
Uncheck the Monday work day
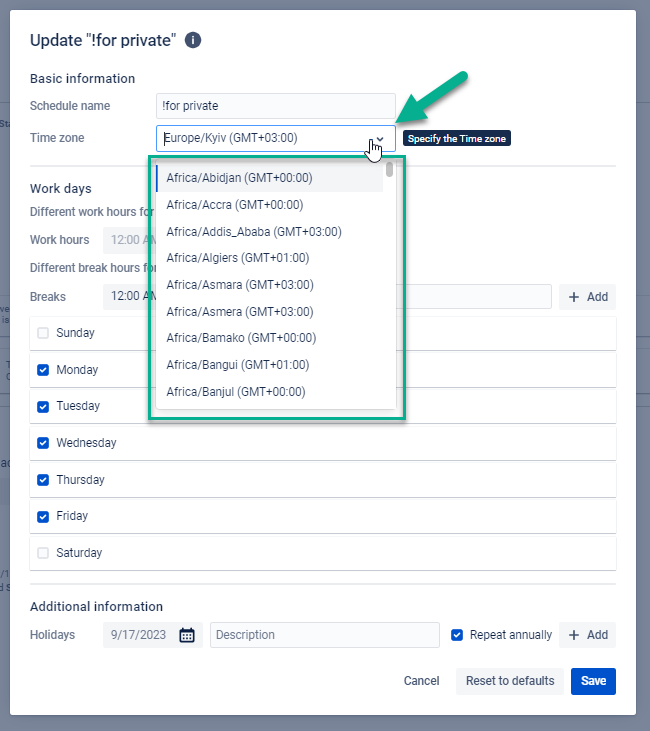coord(43,370)
